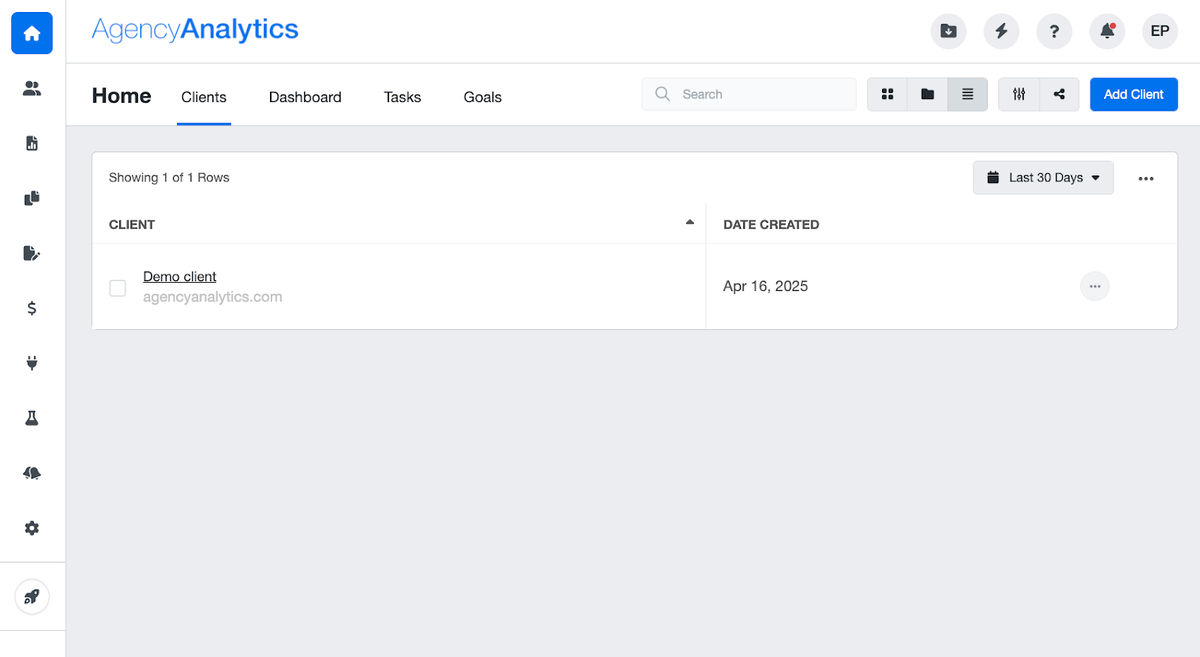The height and width of the screenshot is (657, 1200).
Task: Open the Home icon in sidebar
Action: tap(32, 34)
